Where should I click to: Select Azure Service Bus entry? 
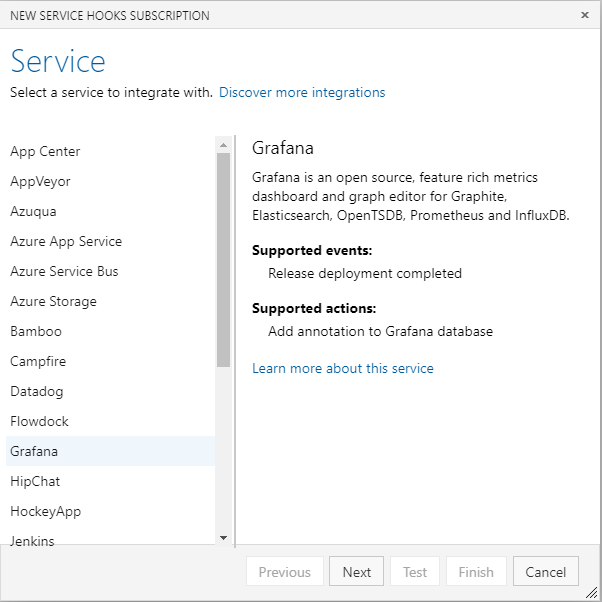(x=64, y=271)
